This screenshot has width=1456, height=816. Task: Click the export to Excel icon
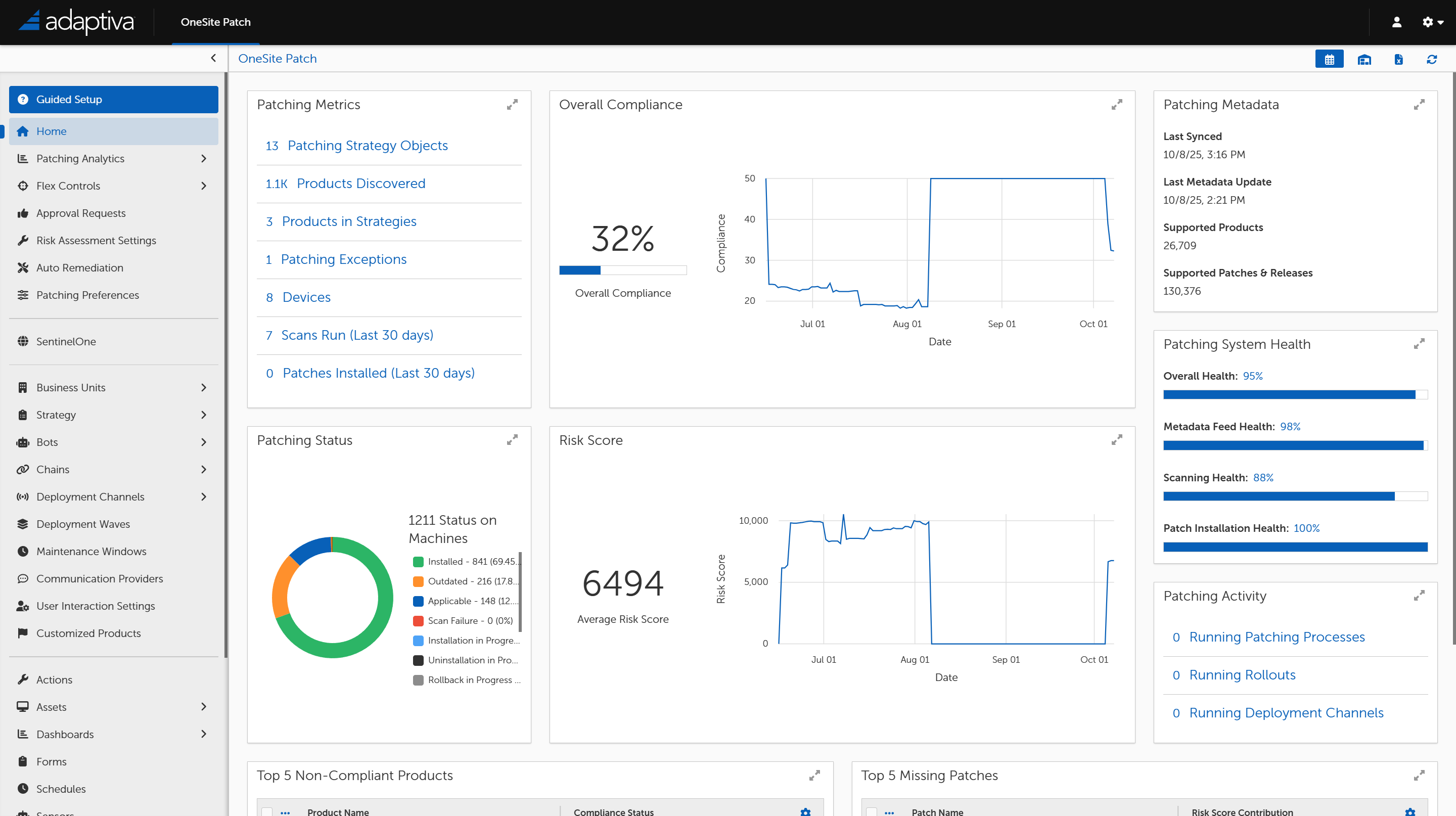[x=1398, y=59]
